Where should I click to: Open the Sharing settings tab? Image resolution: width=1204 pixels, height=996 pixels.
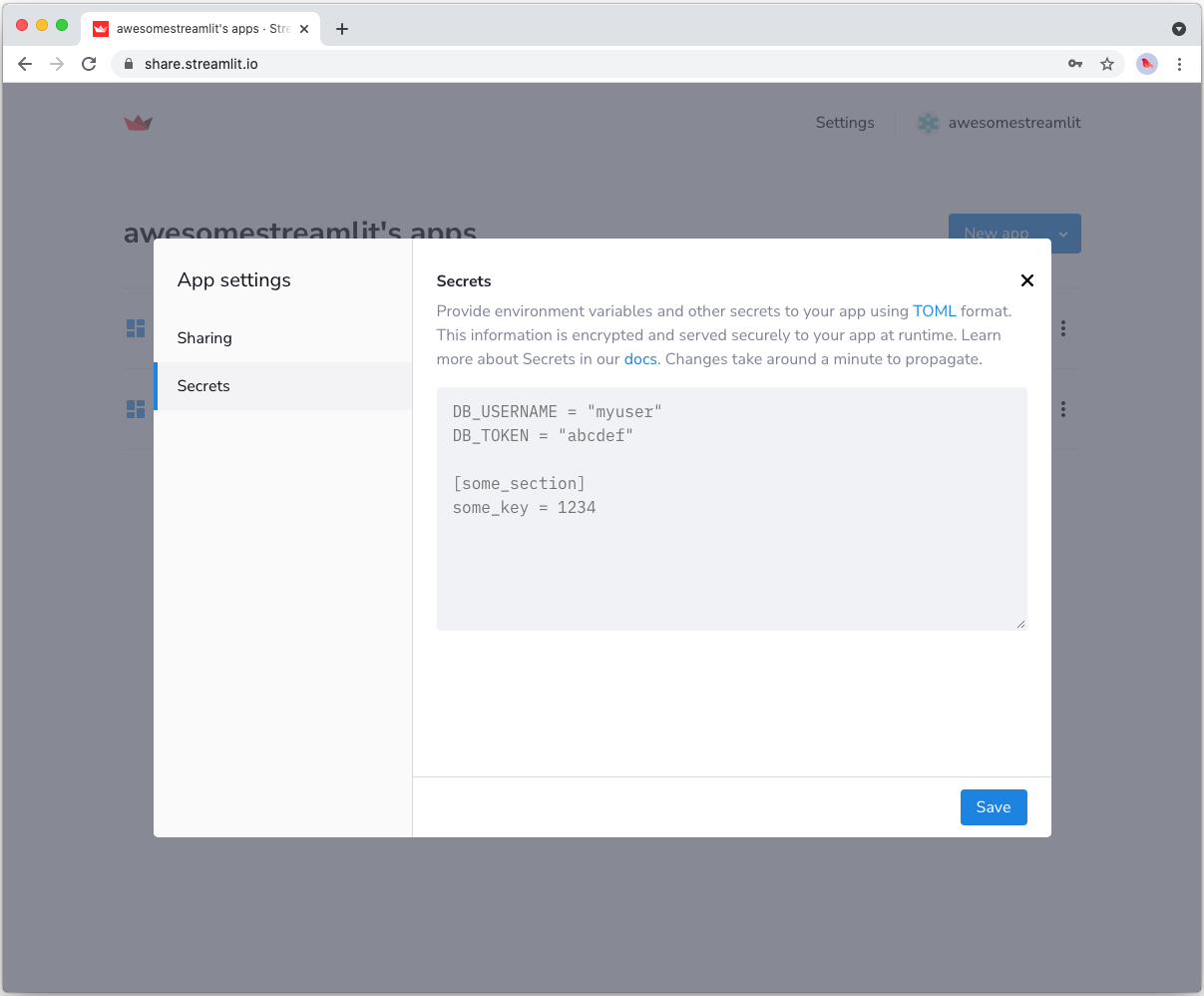tap(204, 338)
